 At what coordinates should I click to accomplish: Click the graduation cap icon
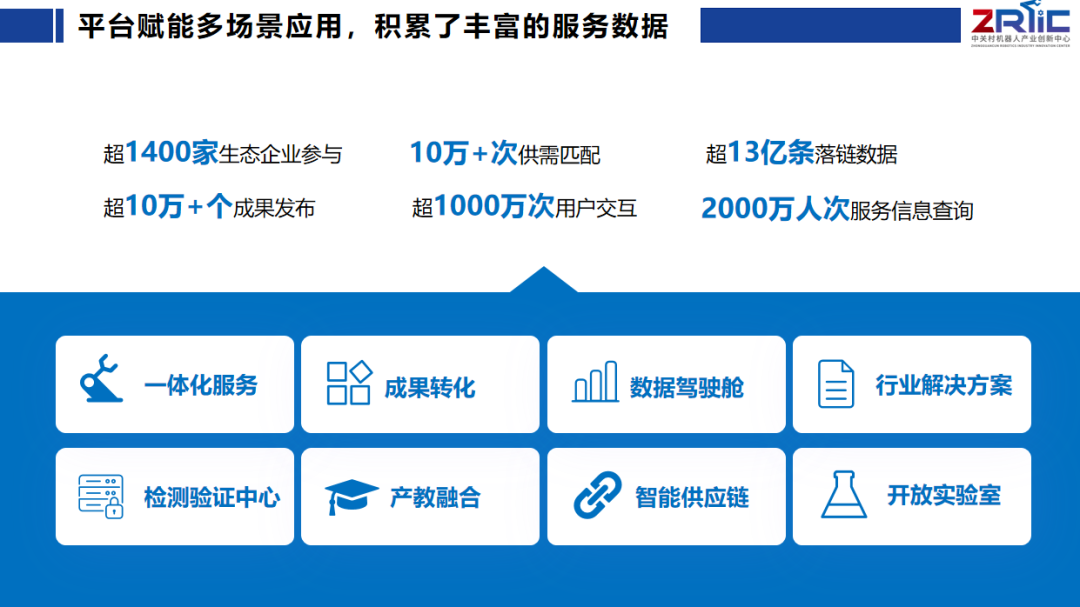(351, 497)
